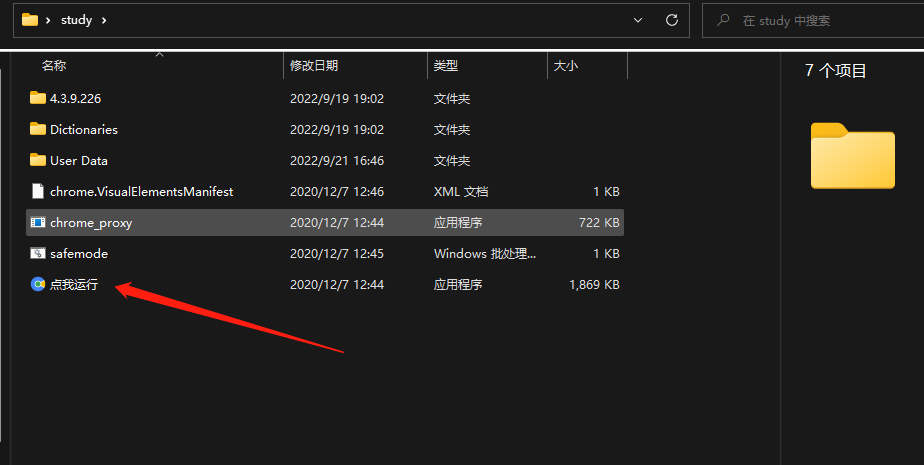This screenshot has width=924, height=465.
Task: Click the 722 KB size cell
Action: pos(599,223)
